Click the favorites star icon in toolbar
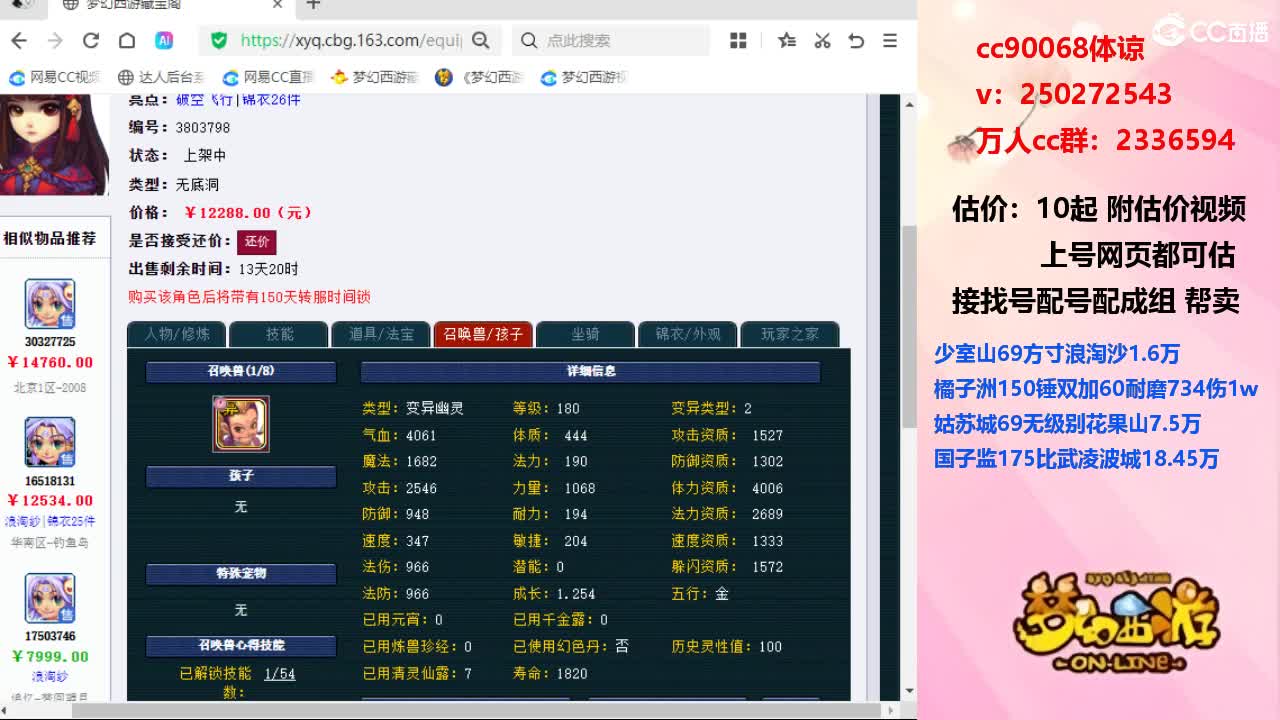Image resolution: width=1280 pixels, height=720 pixels. tap(786, 41)
